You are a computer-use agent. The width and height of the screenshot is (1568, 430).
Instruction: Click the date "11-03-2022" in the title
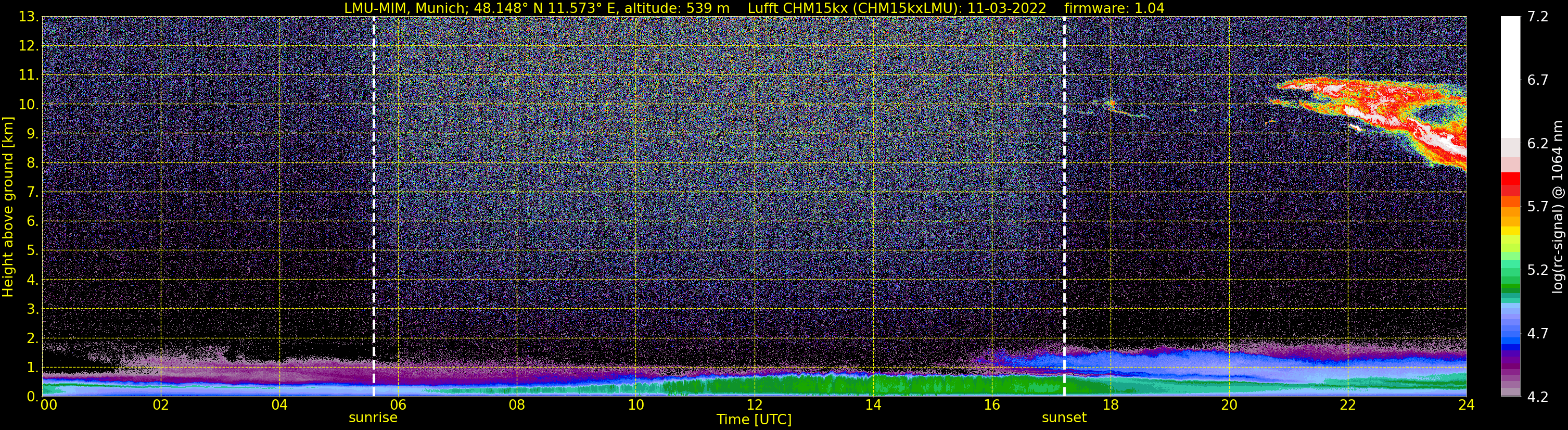pos(1007,8)
